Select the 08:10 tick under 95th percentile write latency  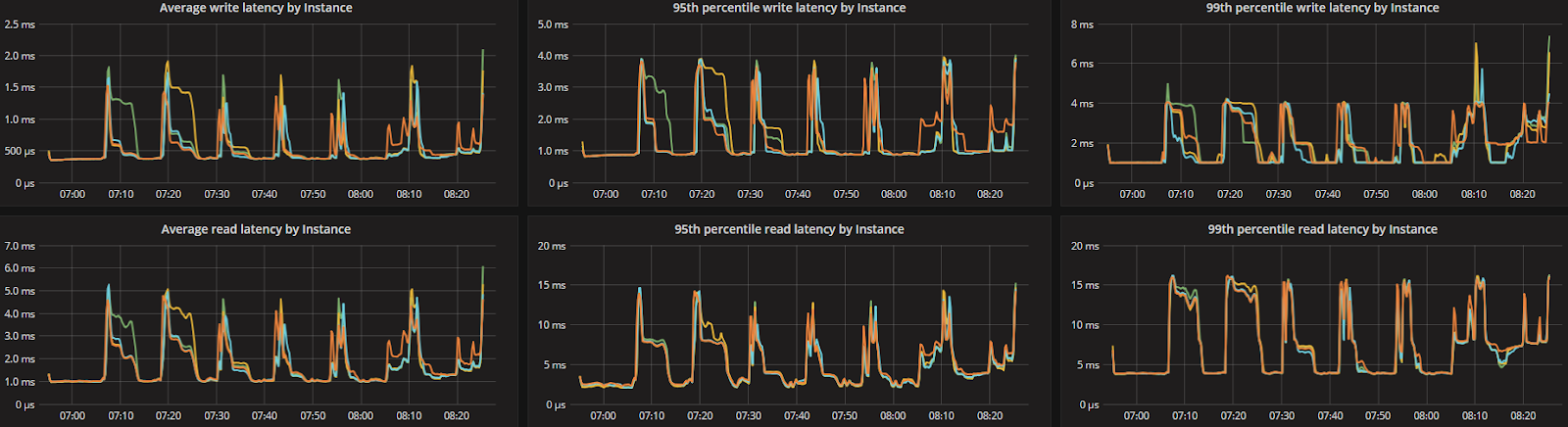click(x=942, y=194)
